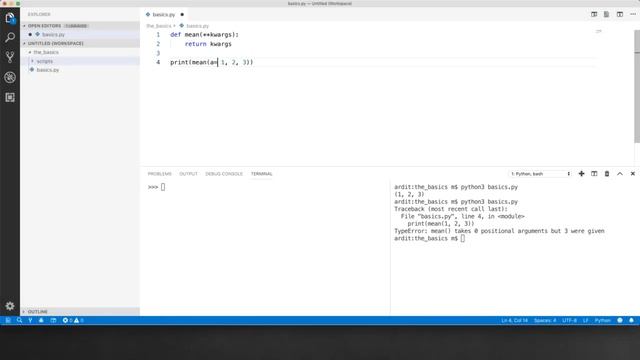This screenshot has width=640, height=360.
Task: Click first icon in status bar
Action: (8, 320)
